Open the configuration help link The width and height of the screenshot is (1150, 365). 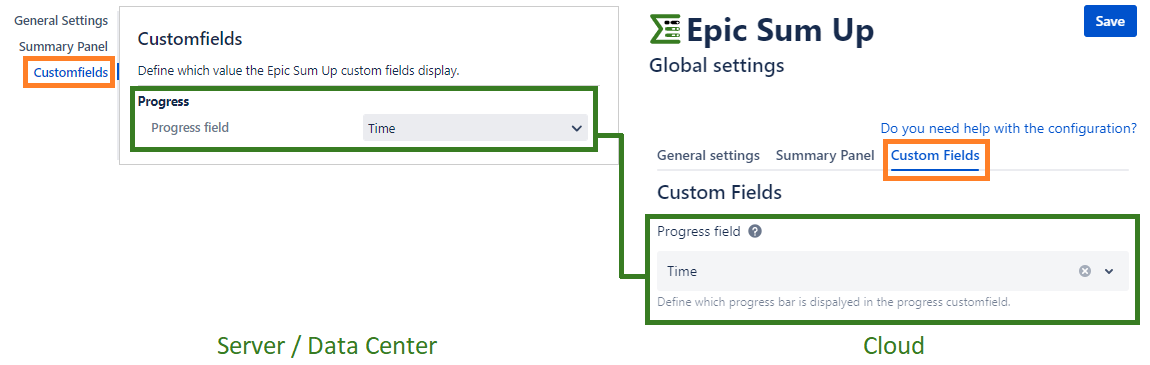pyautogui.click(x=1008, y=128)
